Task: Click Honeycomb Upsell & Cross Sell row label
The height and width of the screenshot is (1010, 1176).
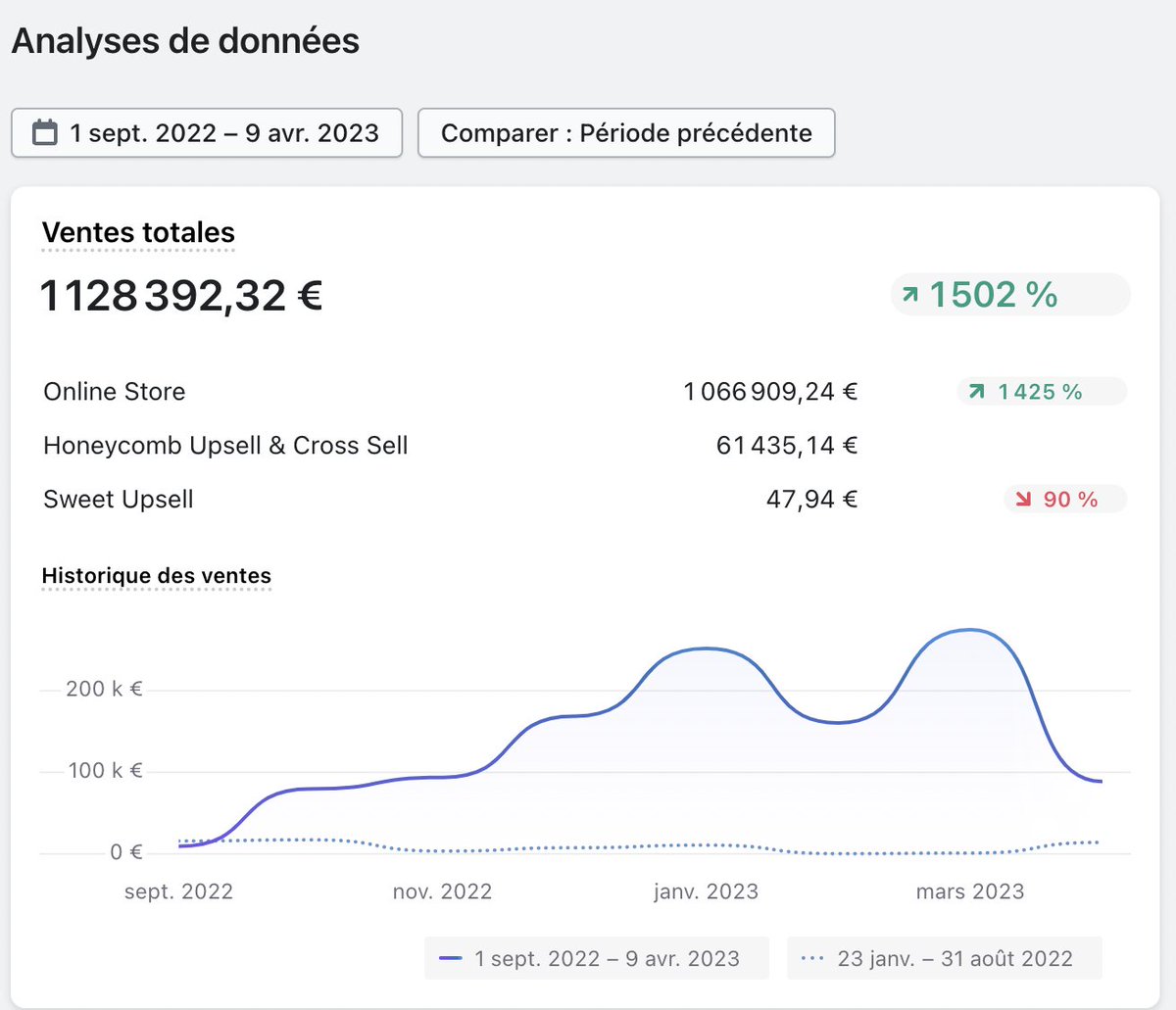Action: tap(225, 446)
